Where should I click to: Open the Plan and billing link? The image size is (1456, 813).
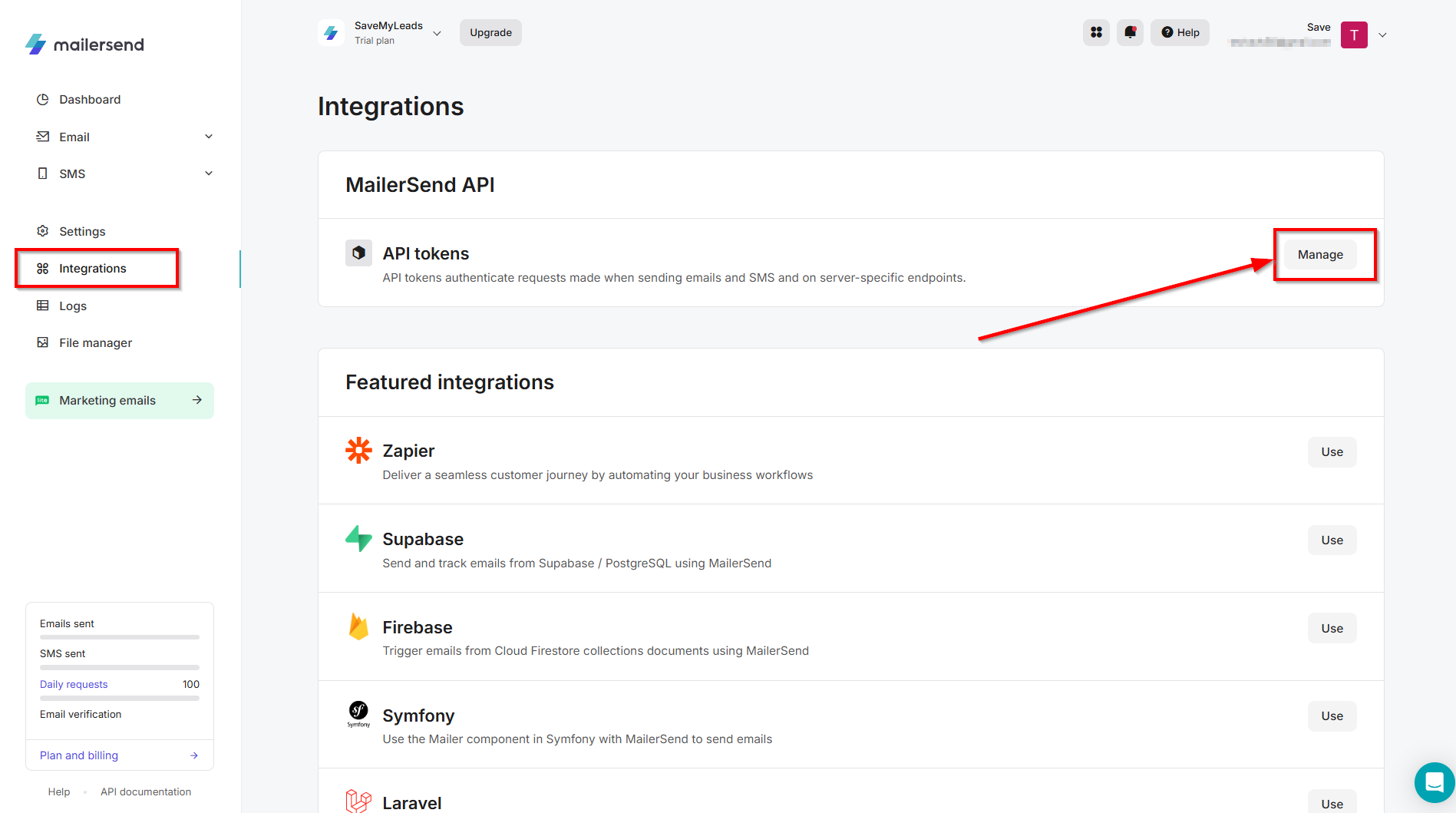(79, 755)
